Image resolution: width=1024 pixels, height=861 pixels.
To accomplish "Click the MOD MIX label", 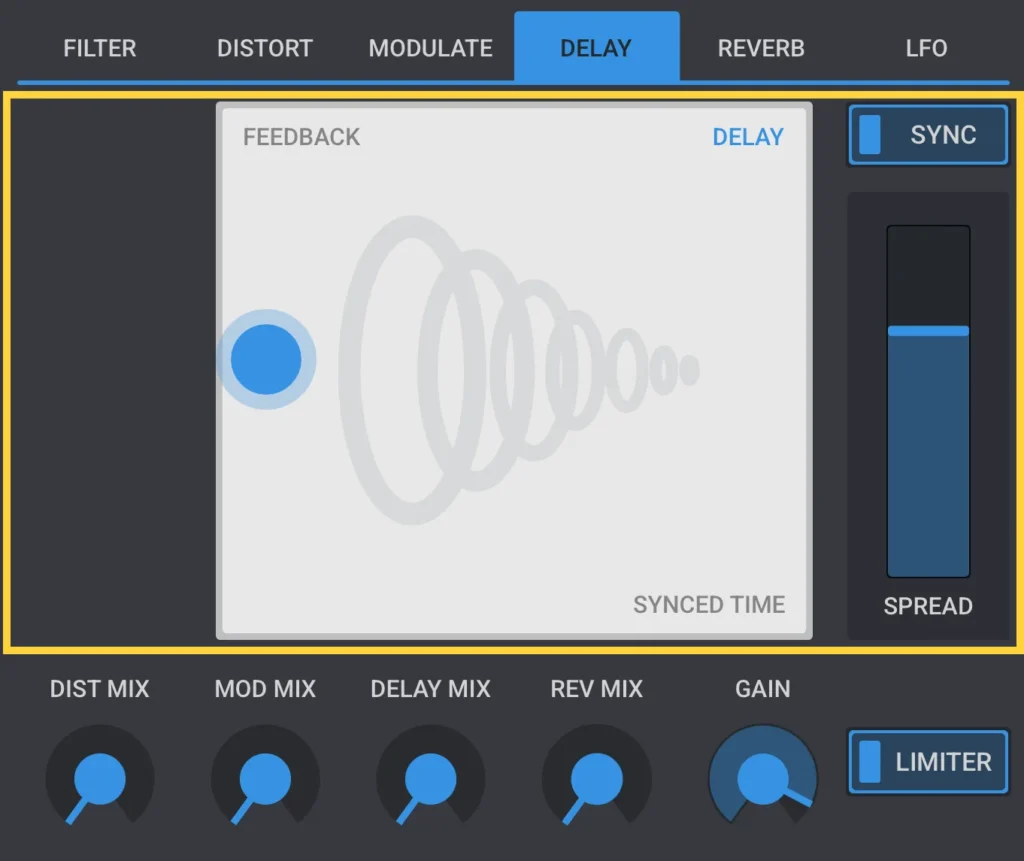I will (265, 689).
